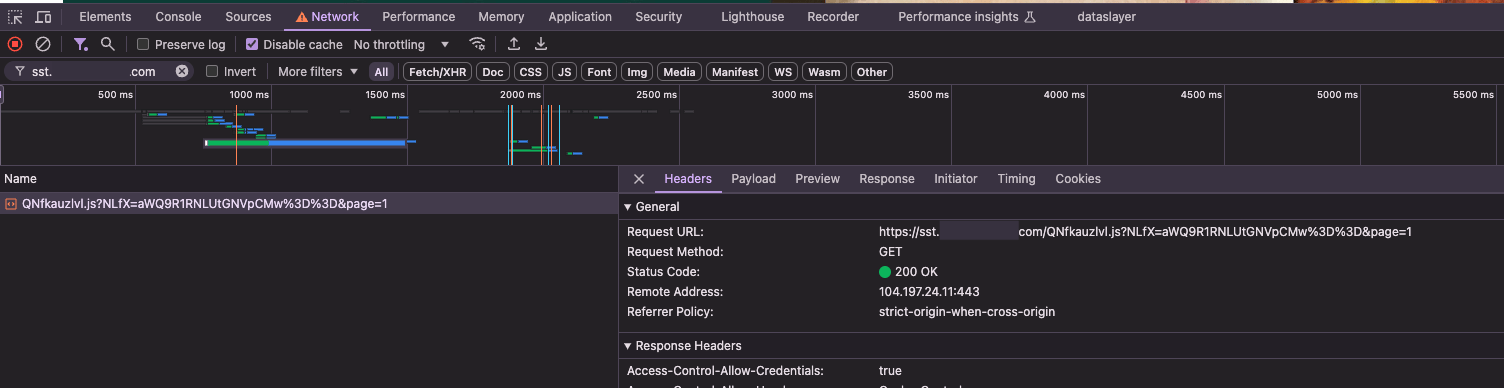Screen dimensions: 1504x388
Task: Filter requests by WS type
Action: (x=784, y=72)
